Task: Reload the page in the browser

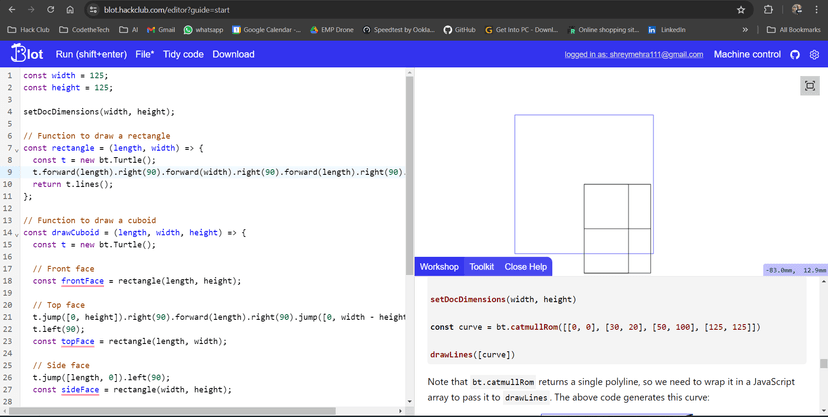Action: tap(48, 9)
